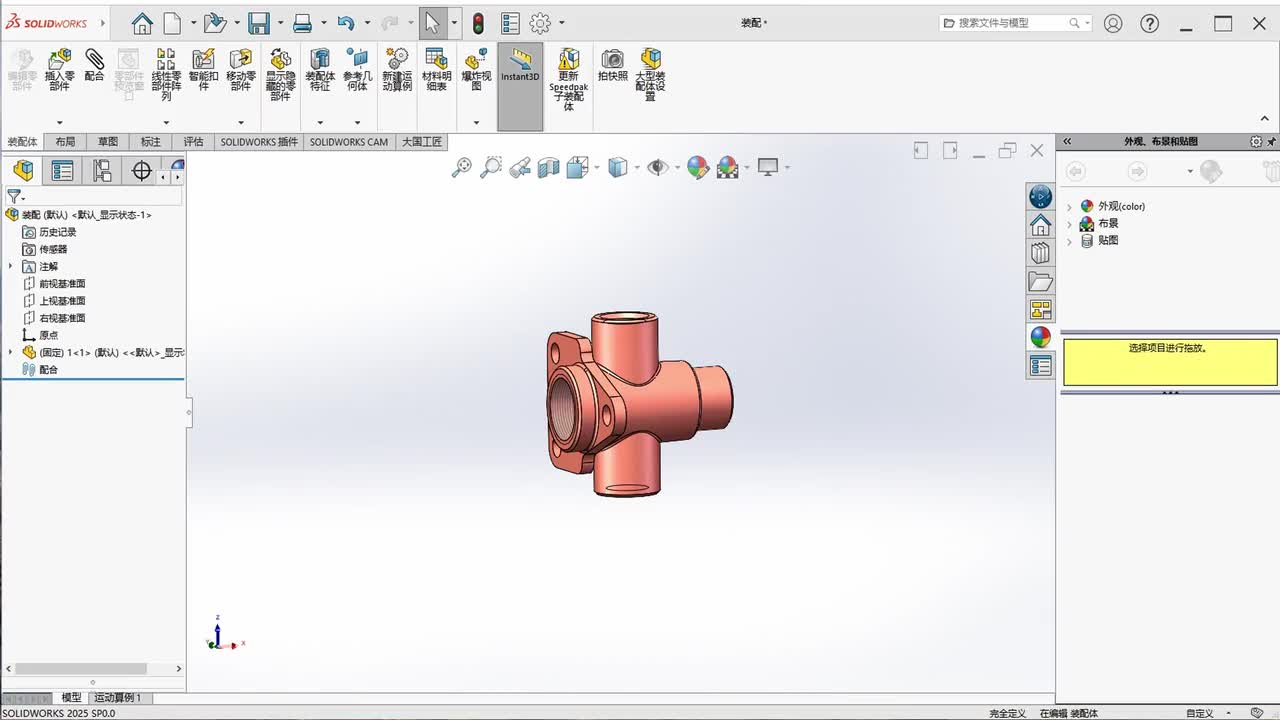
Task: Click 材料明细表 (Bill of Materials) tool
Action: click(x=436, y=70)
